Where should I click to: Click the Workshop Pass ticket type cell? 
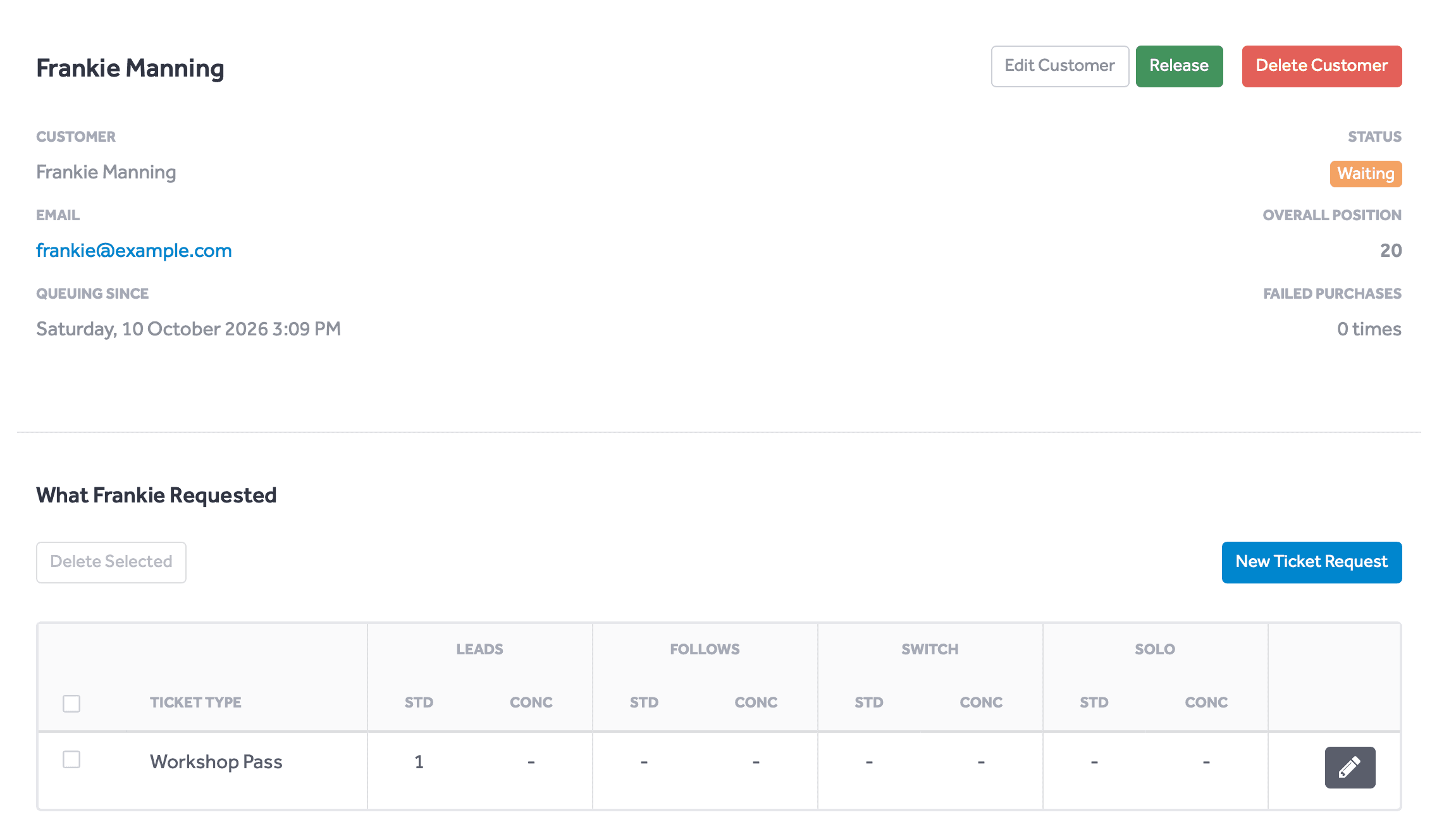tap(216, 762)
